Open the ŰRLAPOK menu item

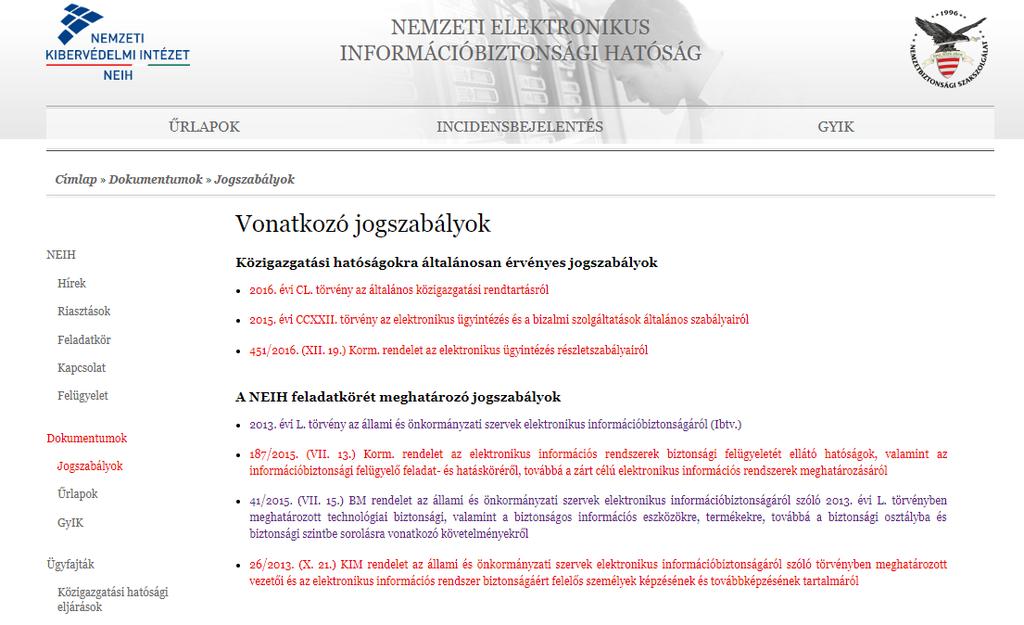[x=204, y=127]
